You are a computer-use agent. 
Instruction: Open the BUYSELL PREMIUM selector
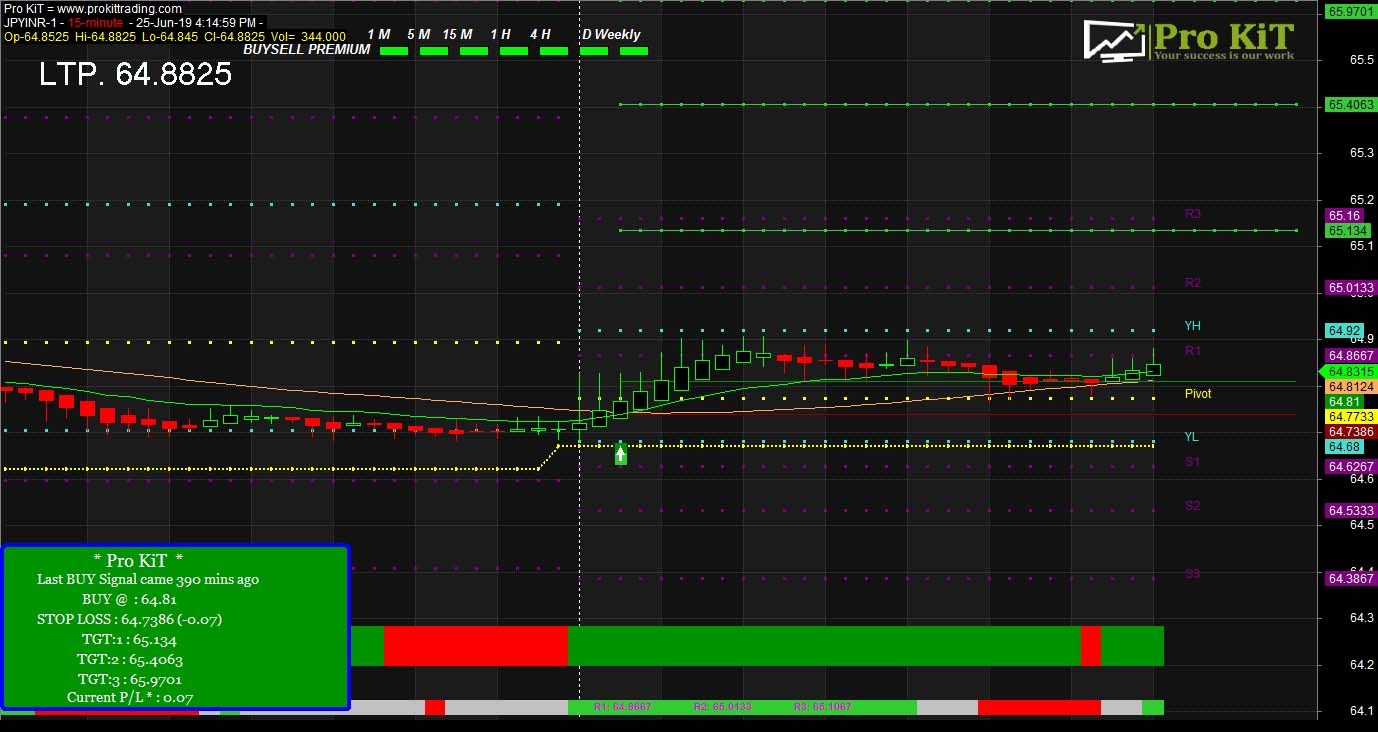(305, 48)
